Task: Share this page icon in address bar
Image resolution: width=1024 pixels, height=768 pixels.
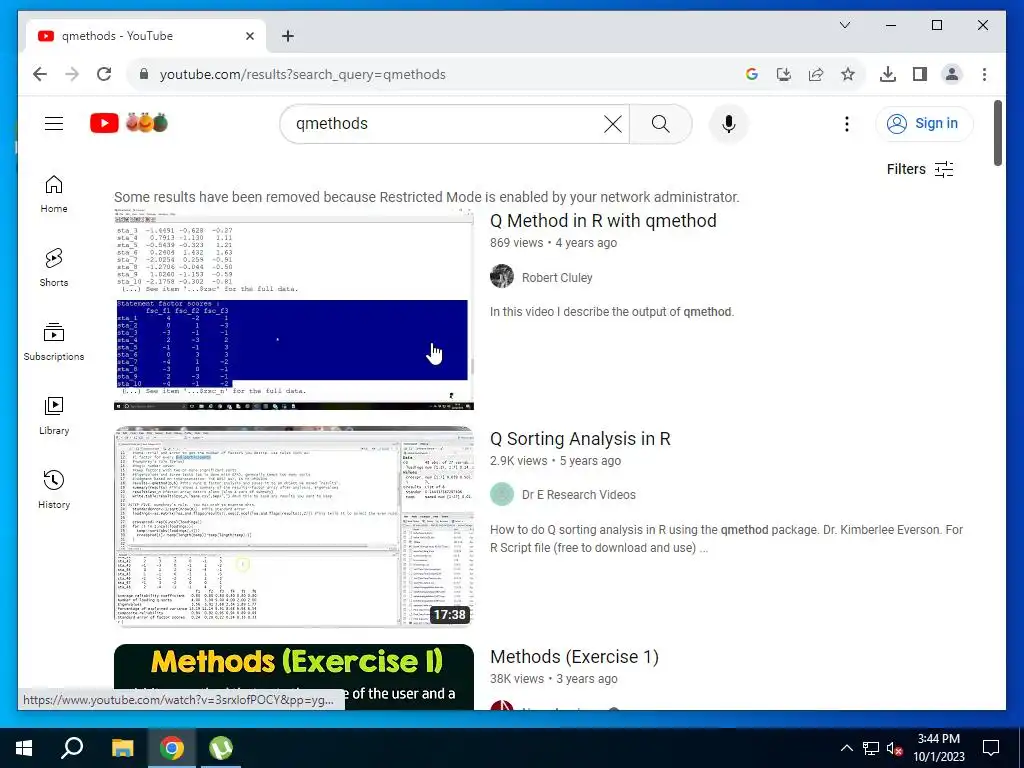Action: (x=816, y=74)
